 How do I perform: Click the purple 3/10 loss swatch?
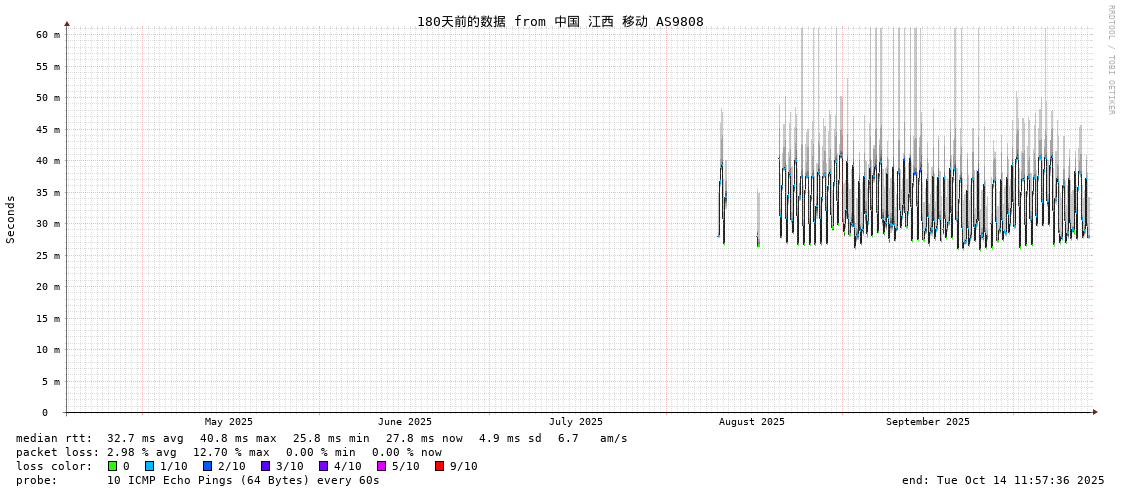click(265, 466)
